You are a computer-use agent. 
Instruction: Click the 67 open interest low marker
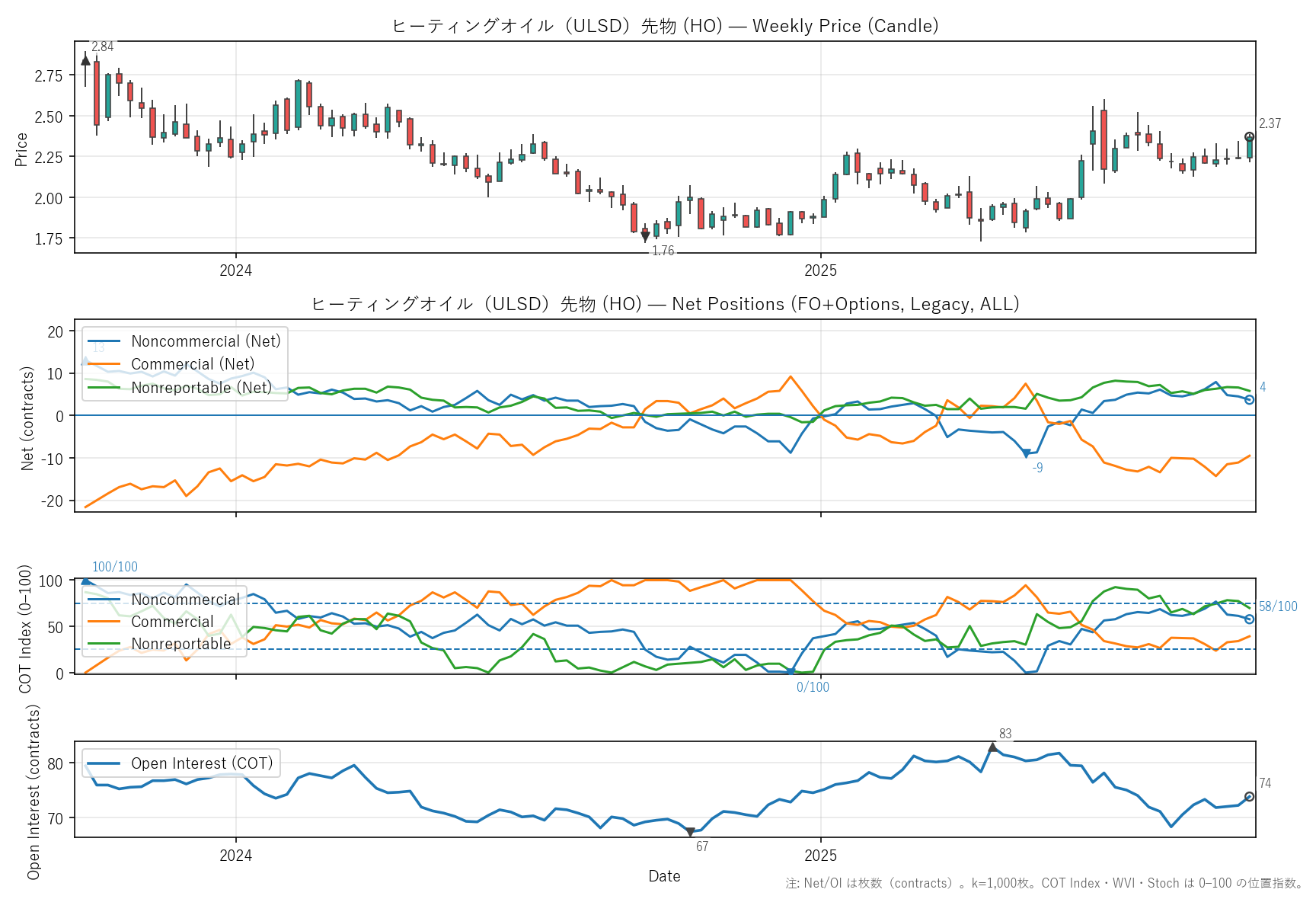690,832
